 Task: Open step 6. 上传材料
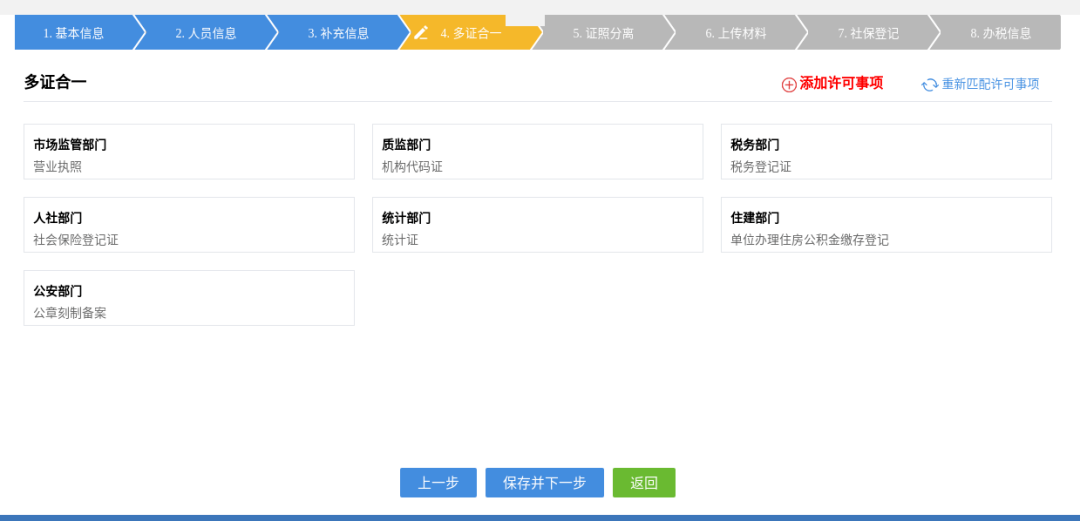point(736,33)
